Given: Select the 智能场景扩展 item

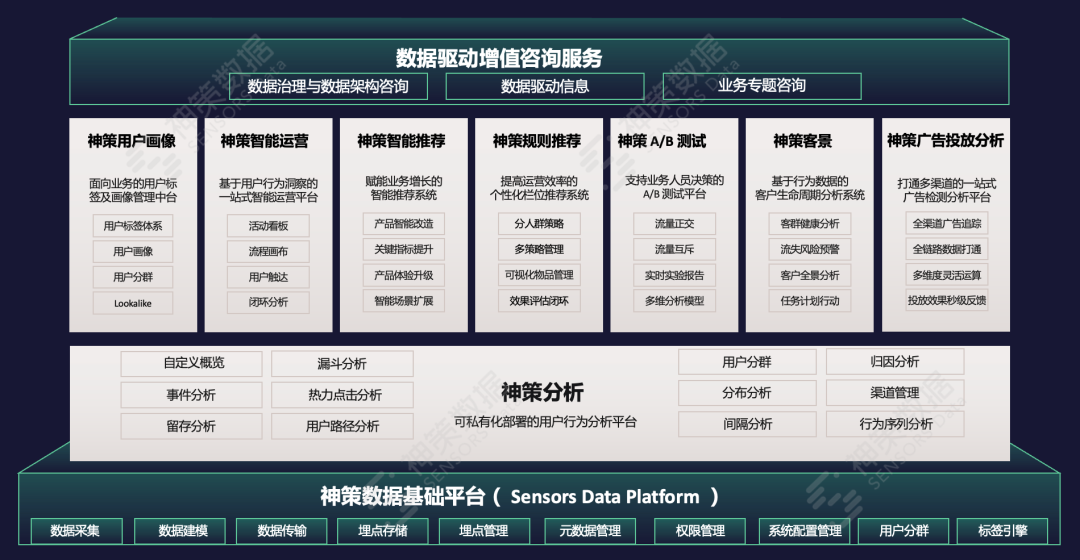Looking at the screenshot, I should 404,300.
